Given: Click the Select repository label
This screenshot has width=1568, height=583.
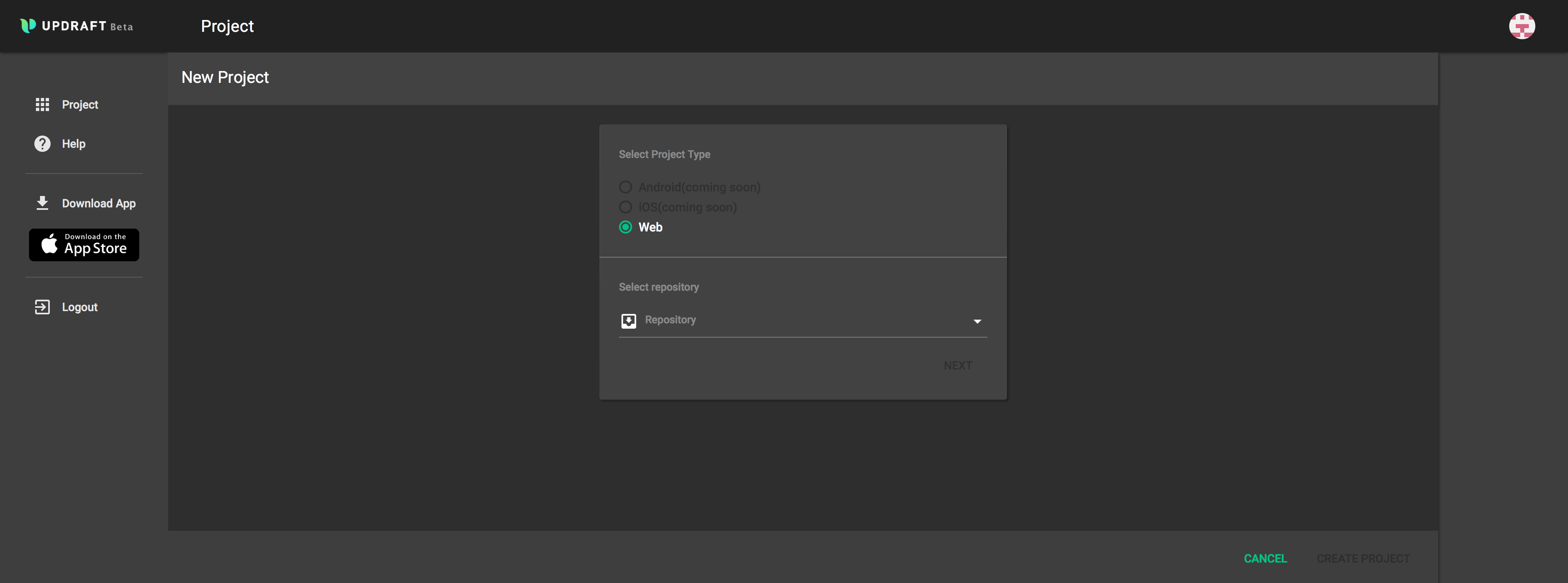Looking at the screenshot, I should (x=659, y=287).
